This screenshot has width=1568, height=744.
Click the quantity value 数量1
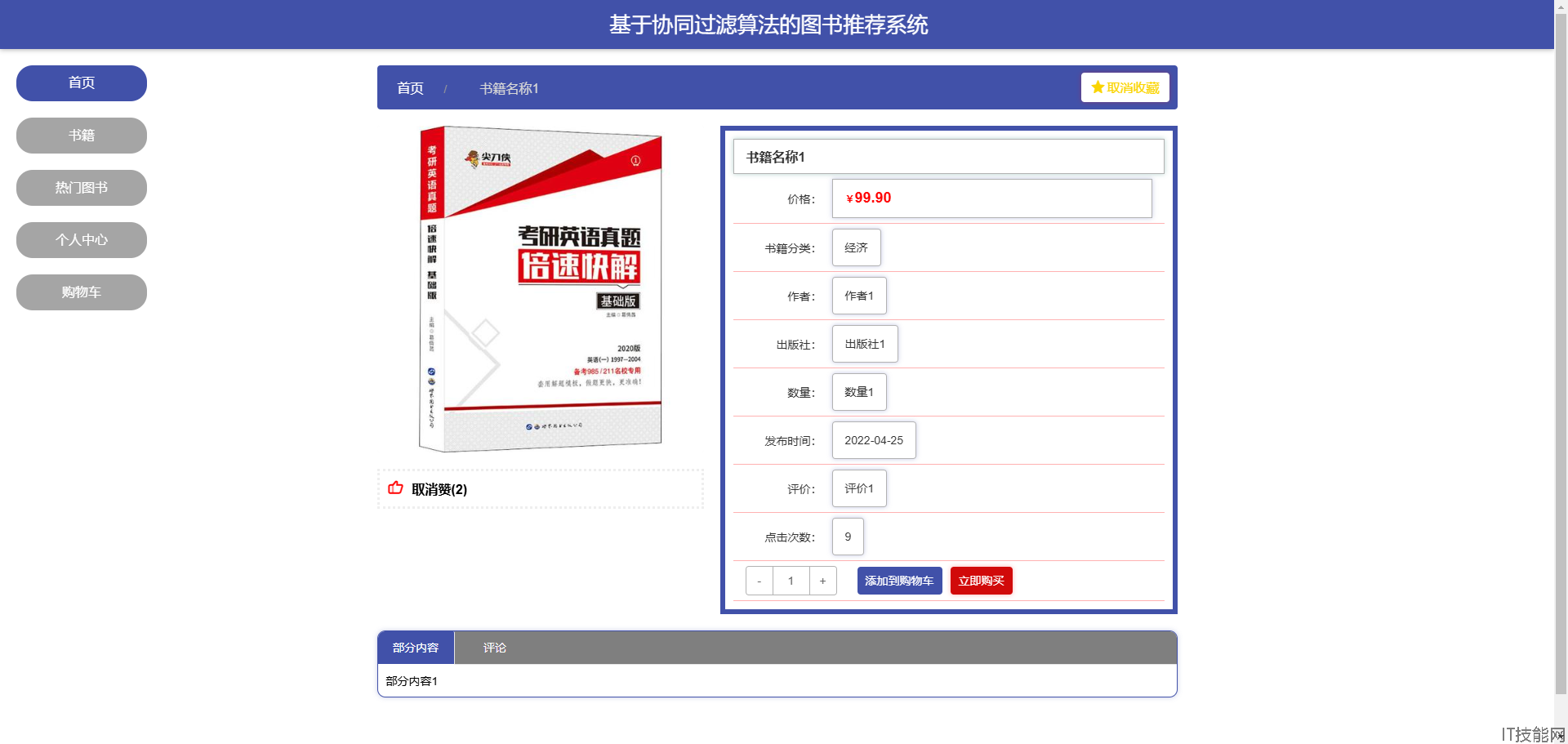tap(859, 392)
